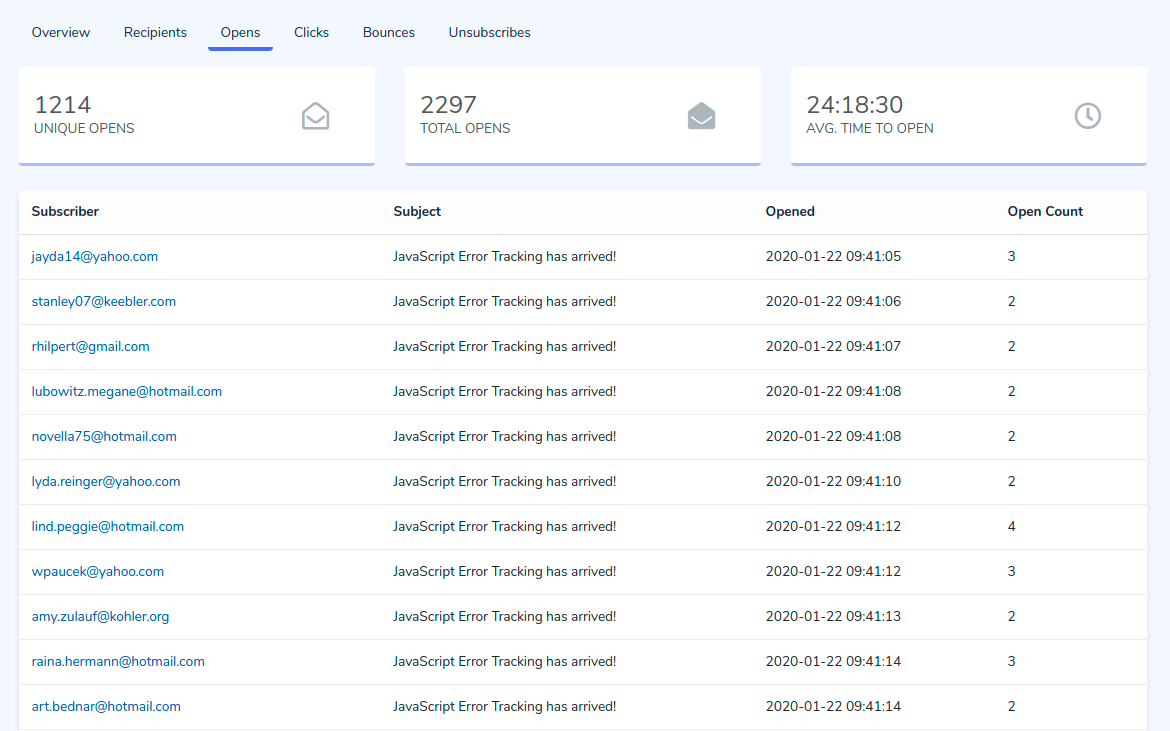Select the currently active Opens tab
The width and height of the screenshot is (1170, 731).
(240, 32)
